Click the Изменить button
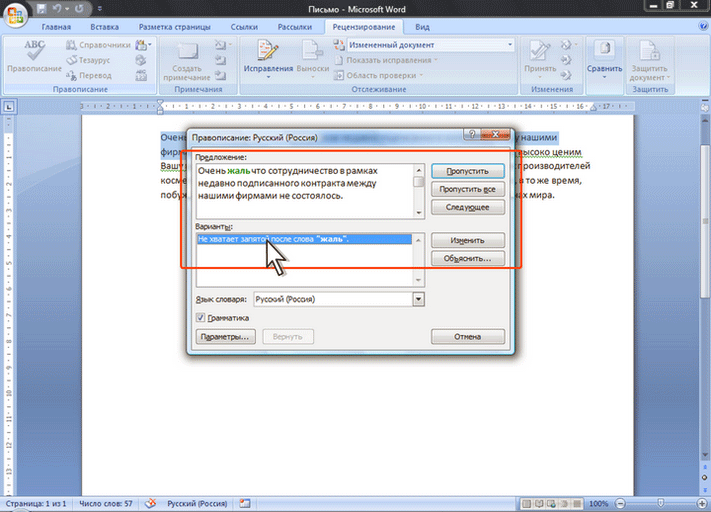Viewport: 711px width, 512px height. (x=467, y=240)
